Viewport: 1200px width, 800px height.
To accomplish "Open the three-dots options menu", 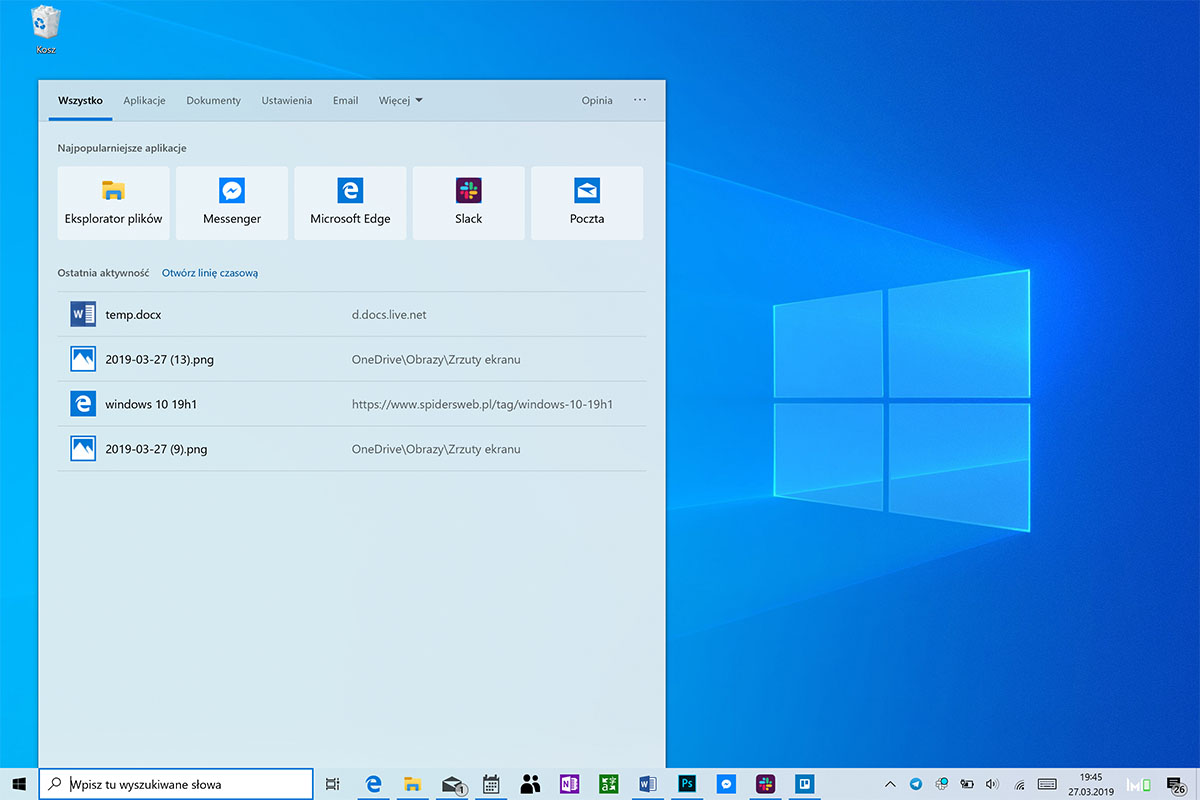I will (640, 100).
